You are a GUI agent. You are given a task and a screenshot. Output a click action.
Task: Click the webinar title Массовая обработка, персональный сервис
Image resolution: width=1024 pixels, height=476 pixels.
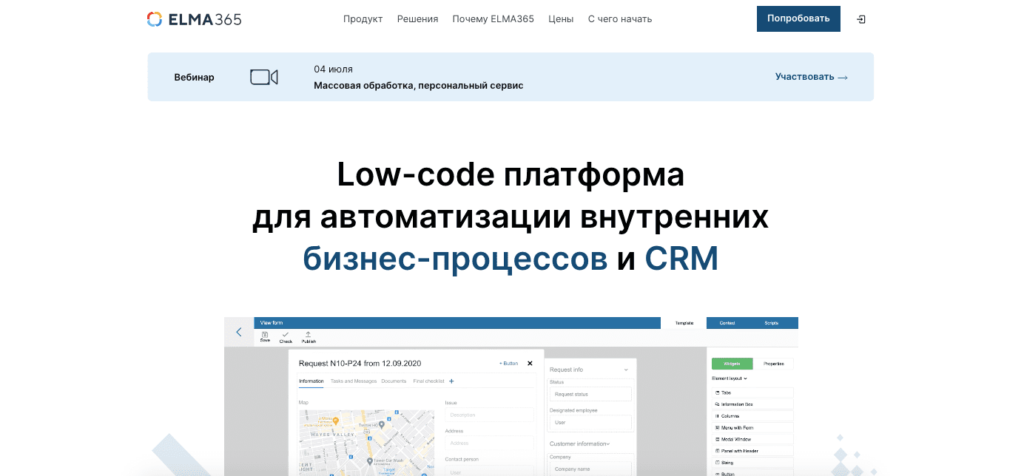click(419, 86)
